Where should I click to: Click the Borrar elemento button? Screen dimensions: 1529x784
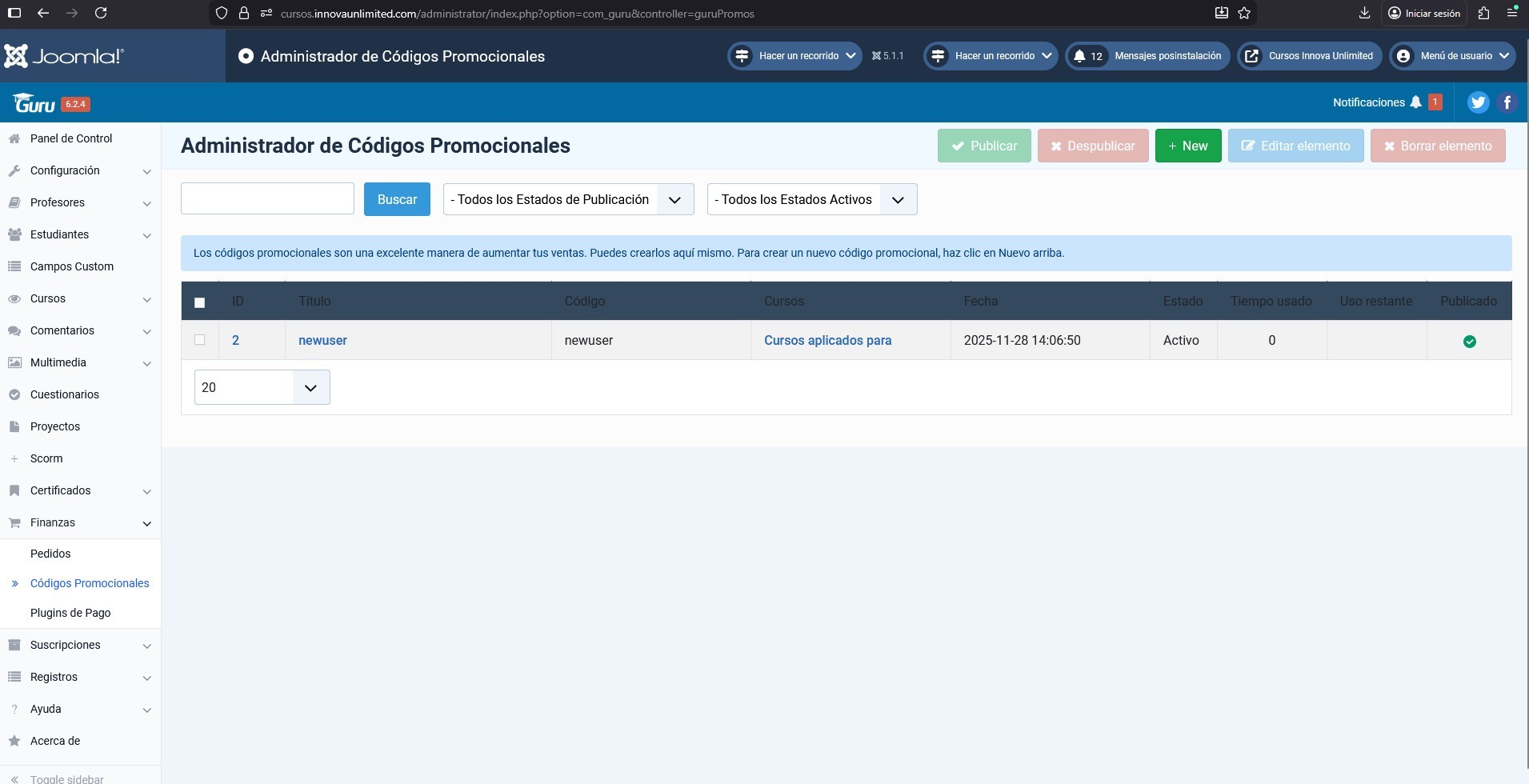pyautogui.click(x=1438, y=146)
